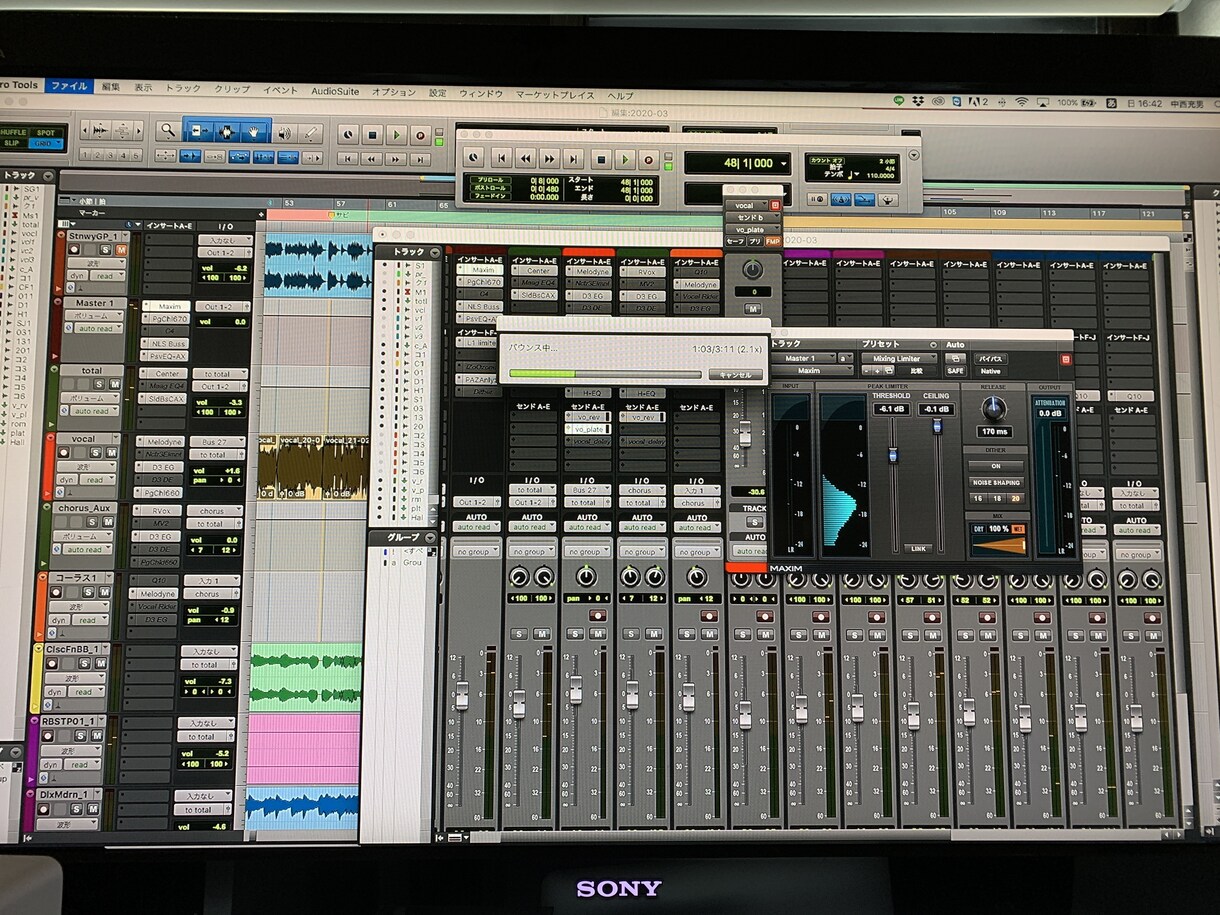
Task: Click the automation icon on the Master 1 track
Action: [x=69, y=328]
